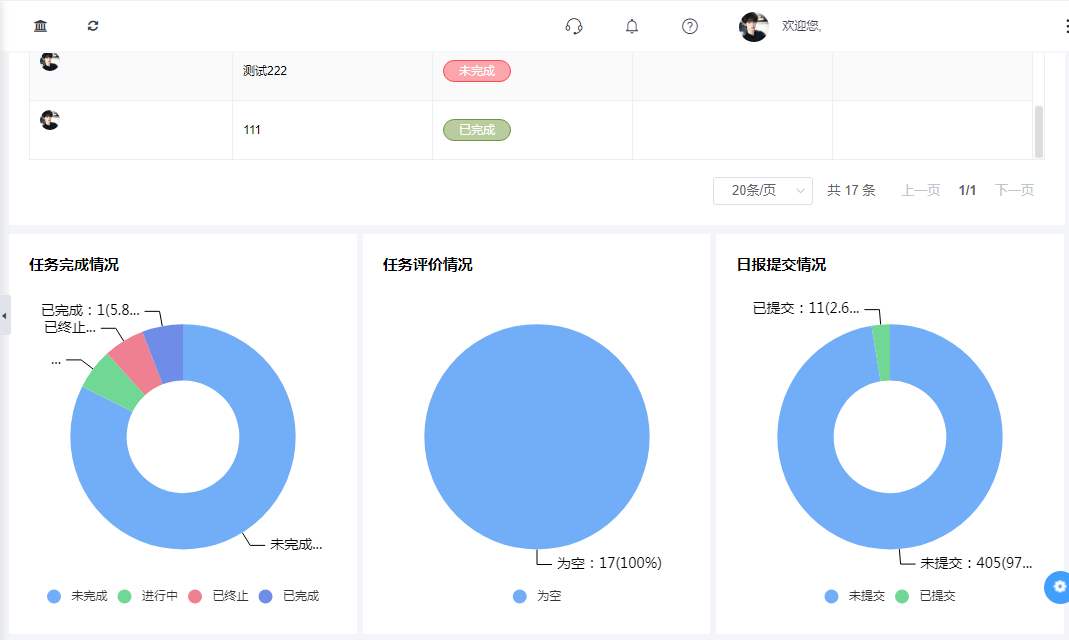Open the 20条/页 page size dropdown
The height and width of the screenshot is (640, 1069).
(x=762, y=190)
